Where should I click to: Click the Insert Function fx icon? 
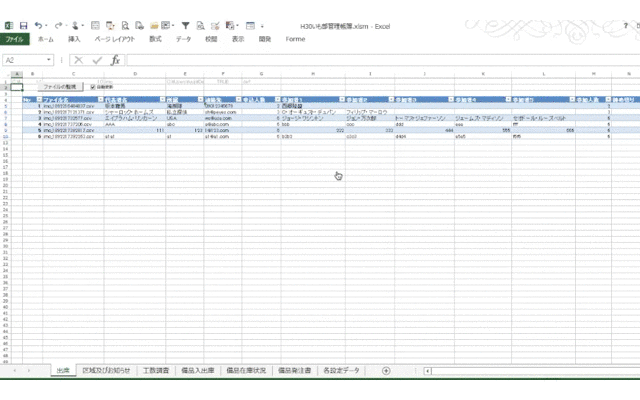click(x=115, y=60)
